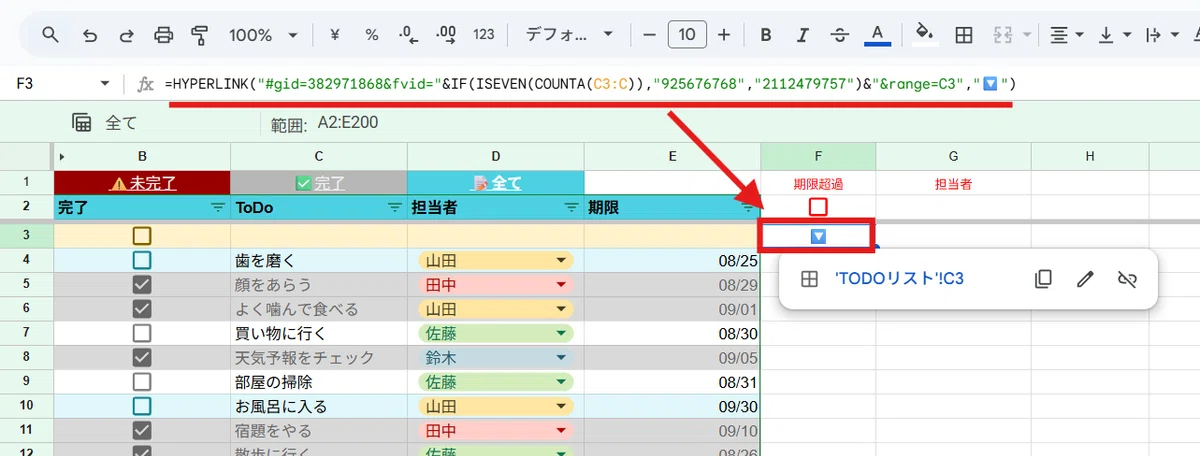
Task: Toggle bold formatting
Action: [766, 35]
